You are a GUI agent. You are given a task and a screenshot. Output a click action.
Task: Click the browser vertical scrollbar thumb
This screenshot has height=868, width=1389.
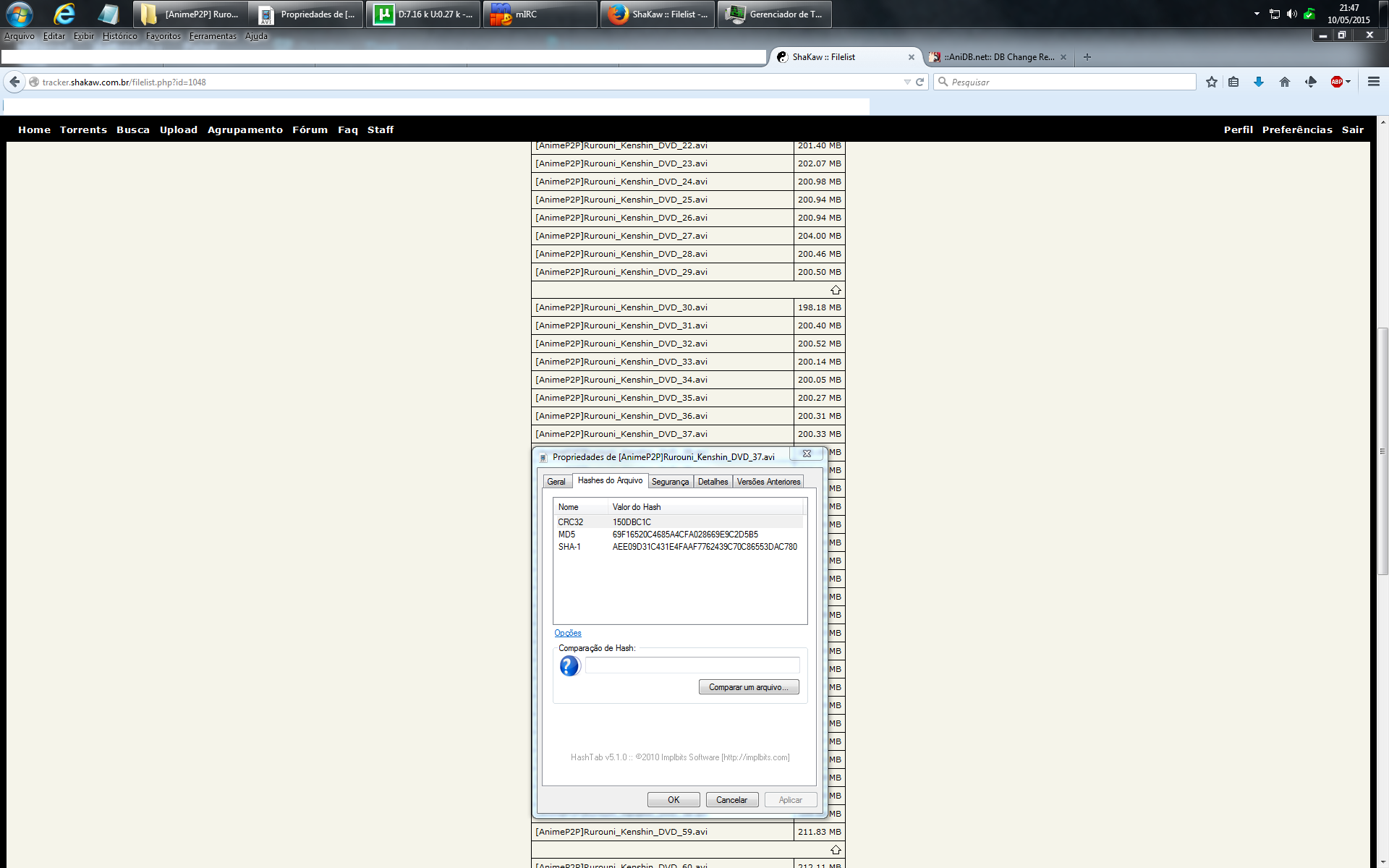pyautogui.click(x=1382, y=451)
